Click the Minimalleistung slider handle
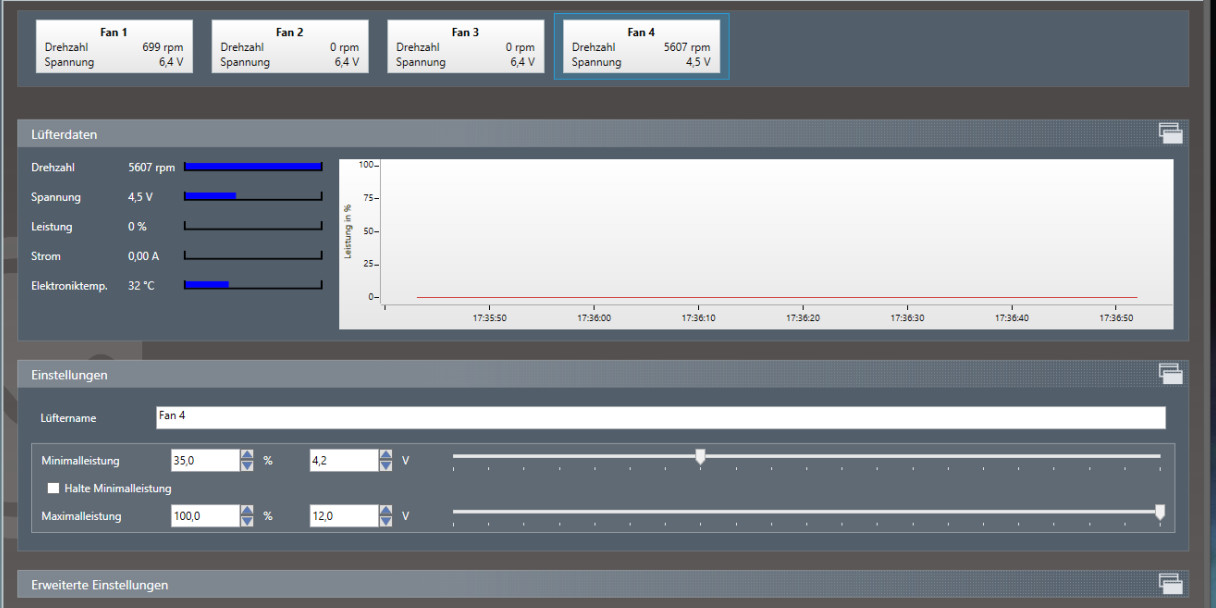The height and width of the screenshot is (608, 1216). [x=700, y=457]
